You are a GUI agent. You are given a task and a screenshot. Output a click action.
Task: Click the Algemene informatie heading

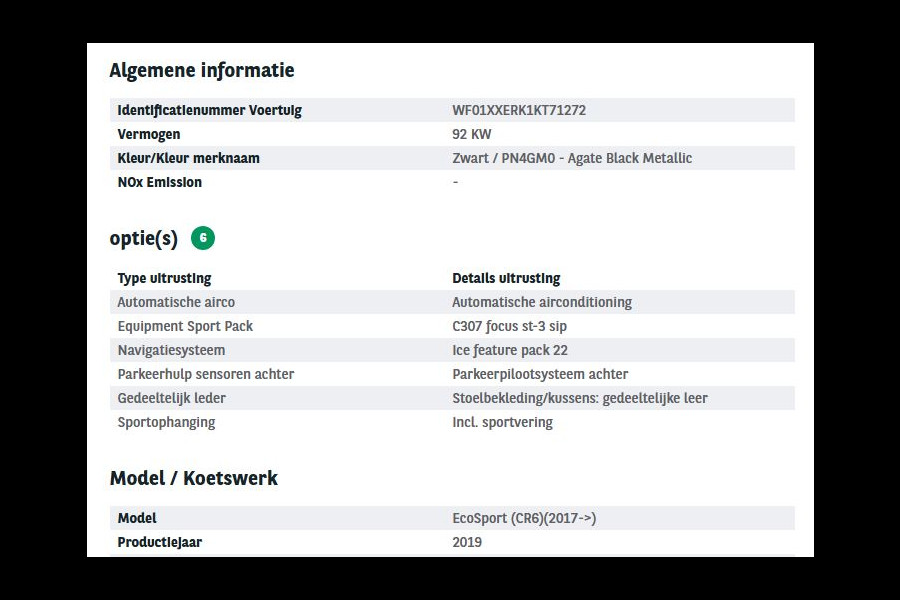point(202,71)
